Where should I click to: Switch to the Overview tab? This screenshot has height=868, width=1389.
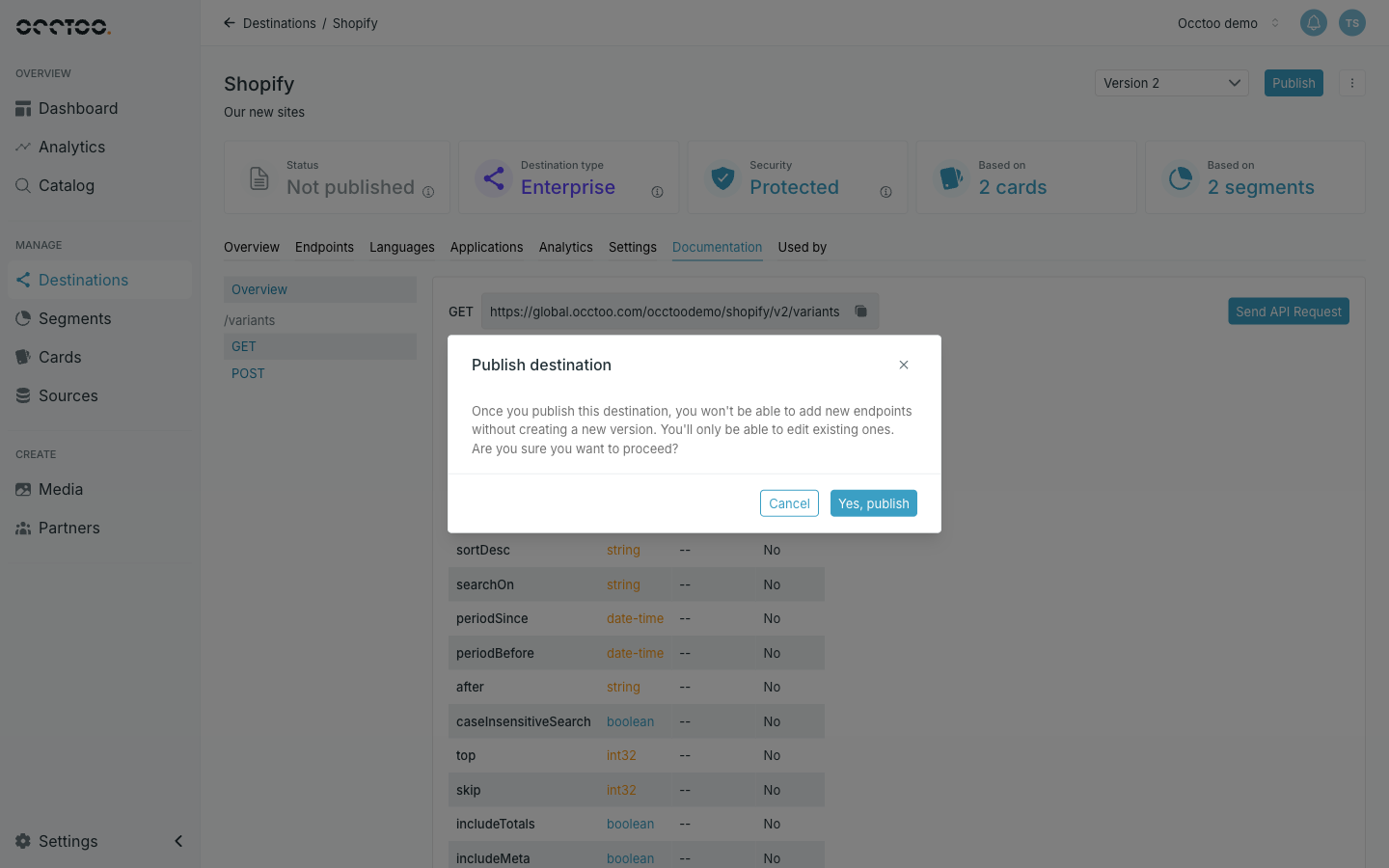(x=252, y=247)
